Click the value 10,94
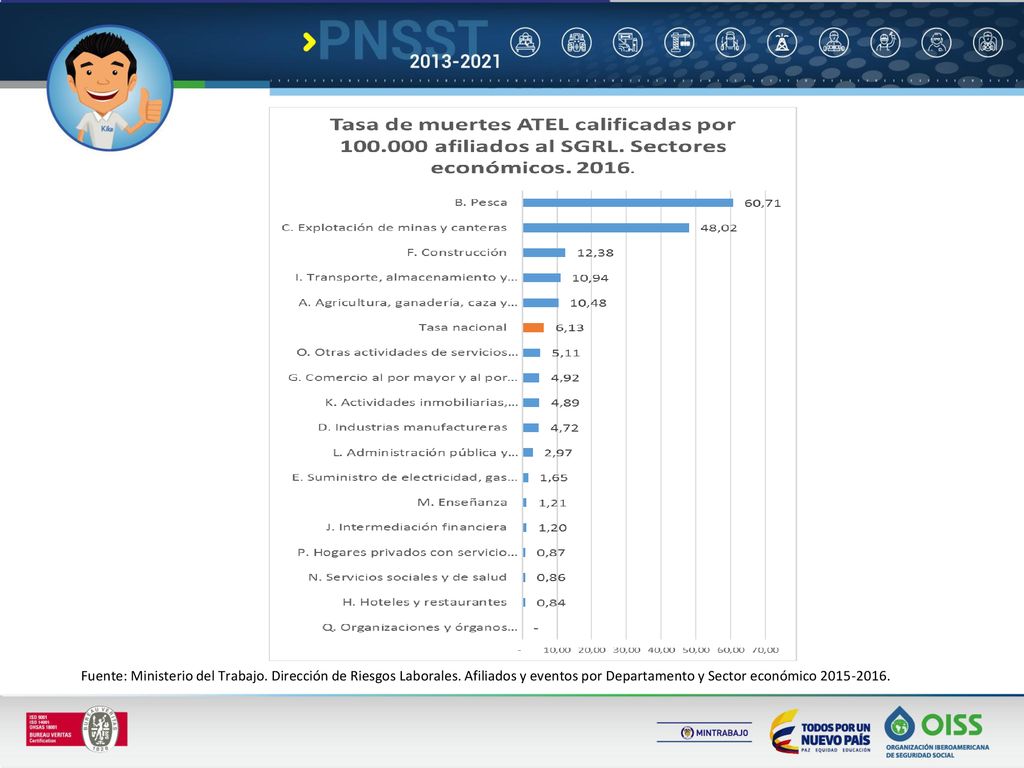The width and height of the screenshot is (1024, 768). [590, 278]
